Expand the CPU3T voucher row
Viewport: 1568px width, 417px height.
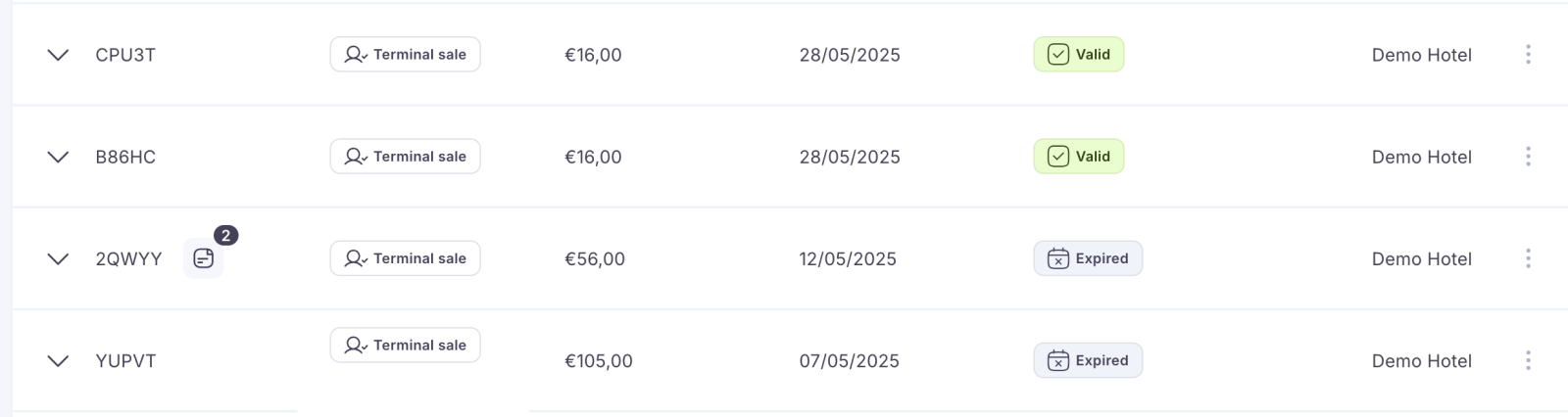click(x=58, y=55)
